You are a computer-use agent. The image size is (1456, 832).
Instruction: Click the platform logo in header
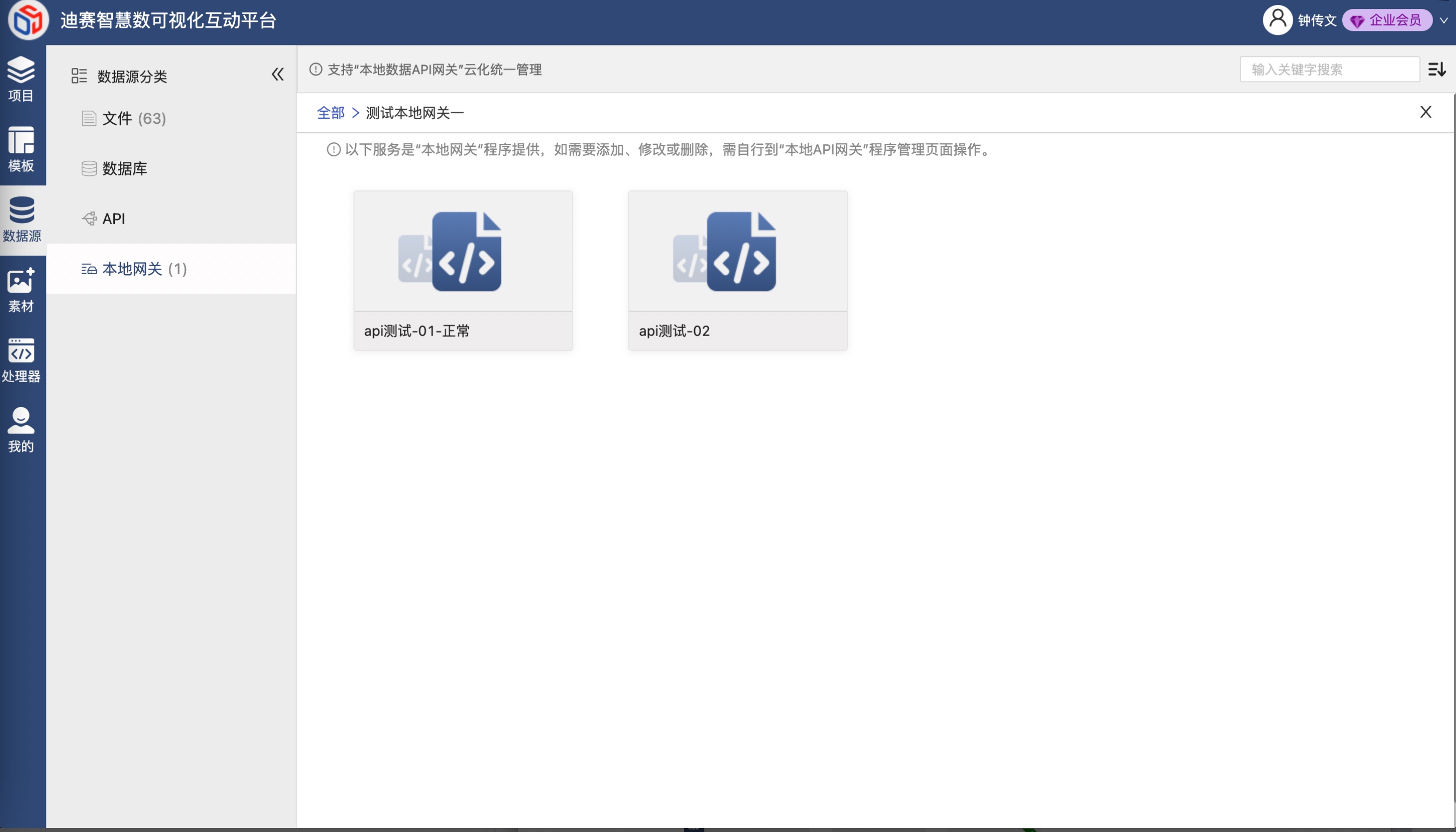click(27, 20)
